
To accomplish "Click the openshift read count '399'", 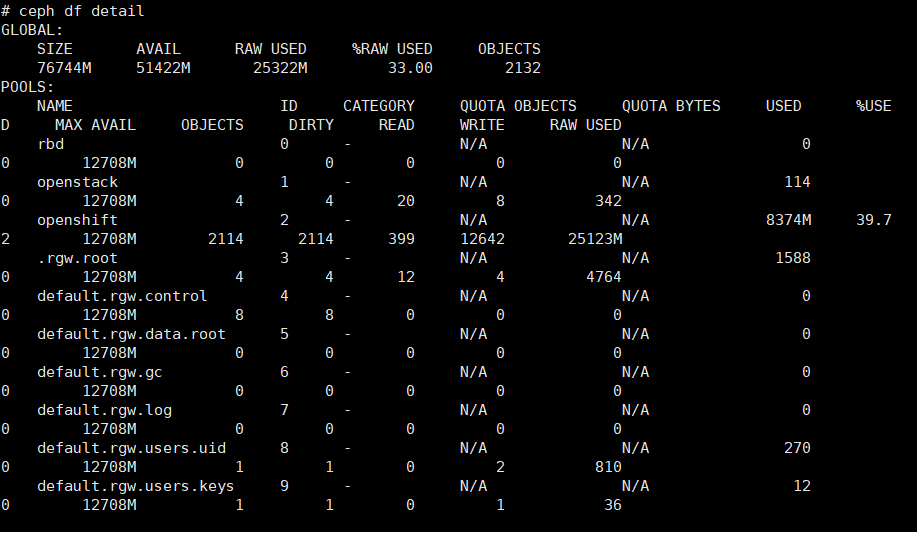I will tap(401, 239).
